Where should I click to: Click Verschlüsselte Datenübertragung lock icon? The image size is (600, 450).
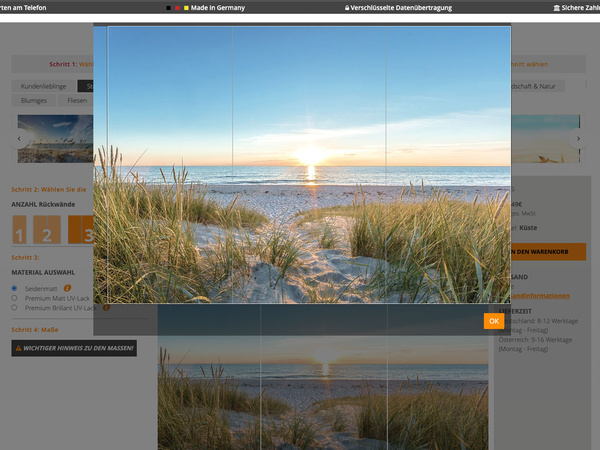[x=347, y=8]
